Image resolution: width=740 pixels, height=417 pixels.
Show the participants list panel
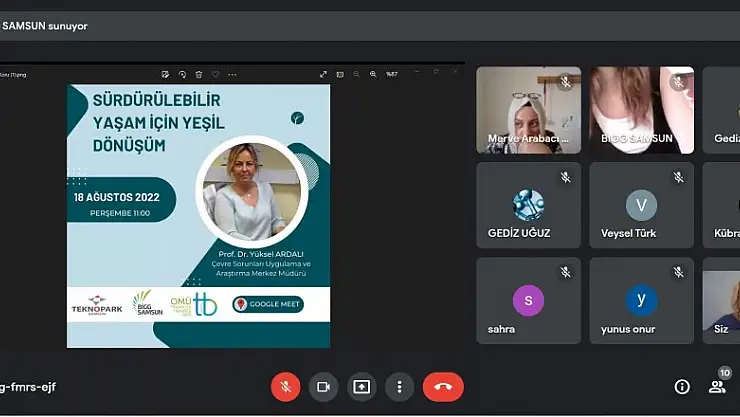tap(717, 386)
